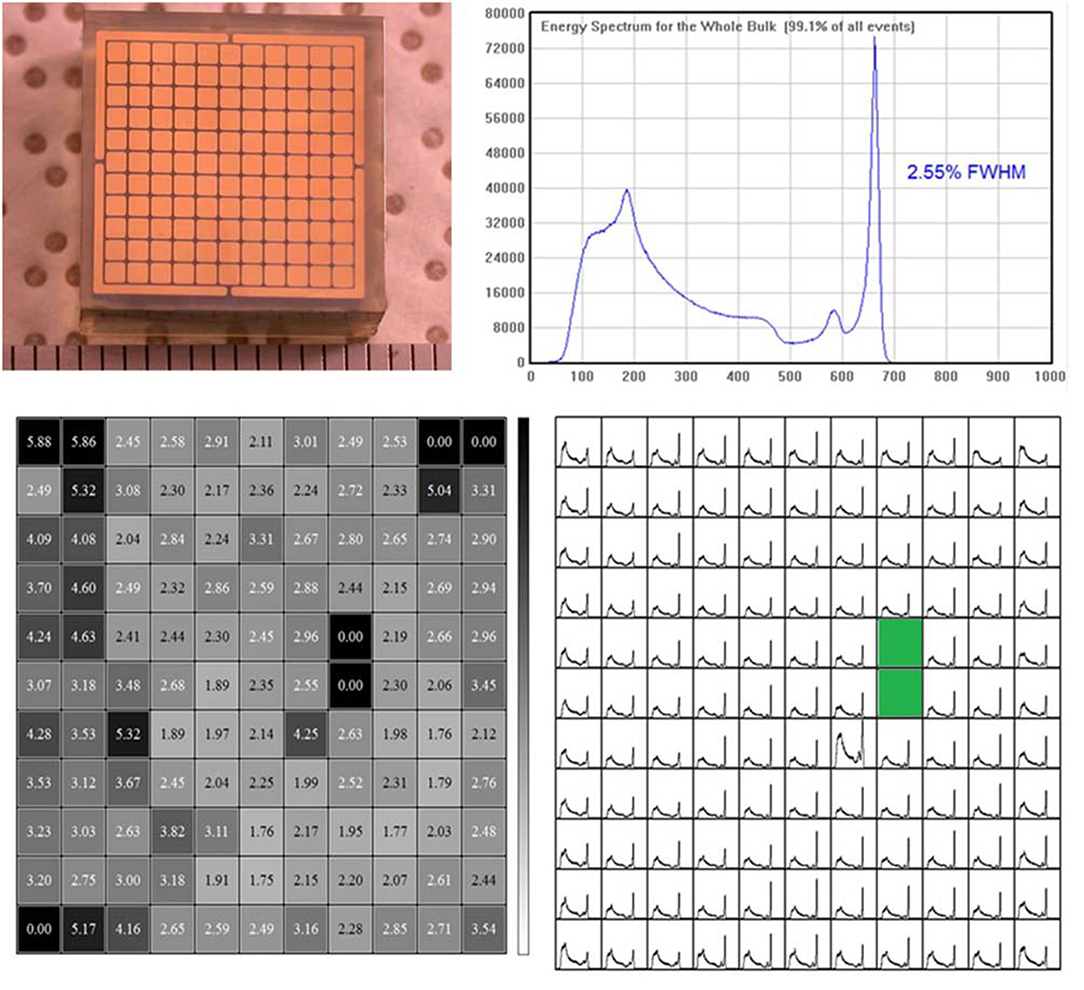Select the map cell showing 1.95
This screenshot has height=990, width=1084.
(351, 831)
